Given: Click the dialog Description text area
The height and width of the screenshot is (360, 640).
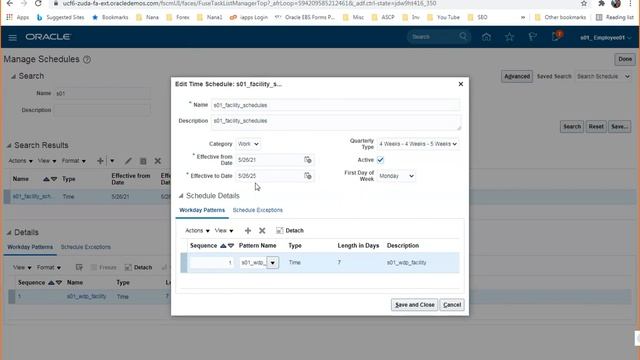Looking at the screenshot, I should (336, 122).
